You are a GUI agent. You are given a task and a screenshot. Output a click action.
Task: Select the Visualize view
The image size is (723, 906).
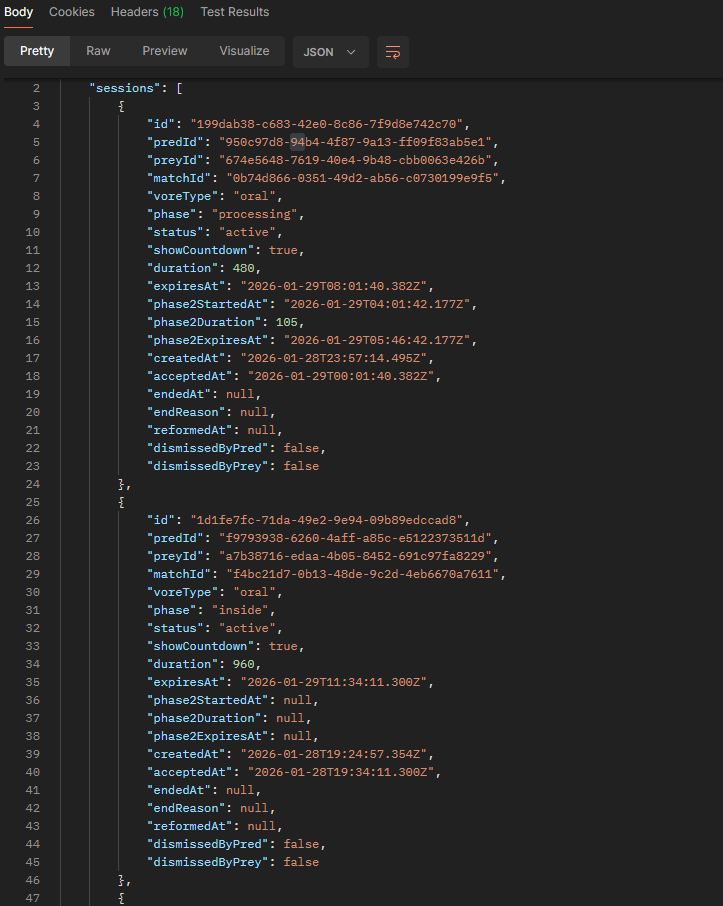pos(244,51)
